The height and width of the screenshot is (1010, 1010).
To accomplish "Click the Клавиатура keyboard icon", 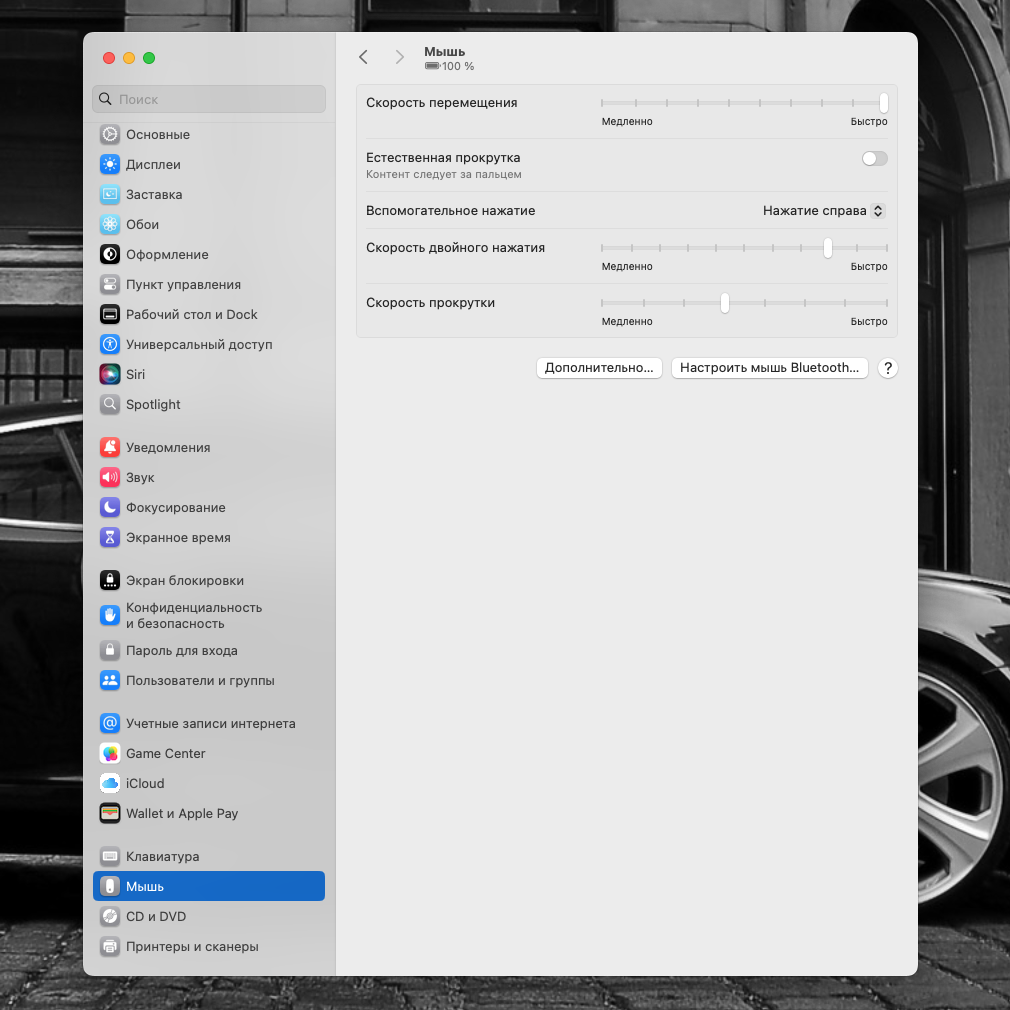I will 110,857.
